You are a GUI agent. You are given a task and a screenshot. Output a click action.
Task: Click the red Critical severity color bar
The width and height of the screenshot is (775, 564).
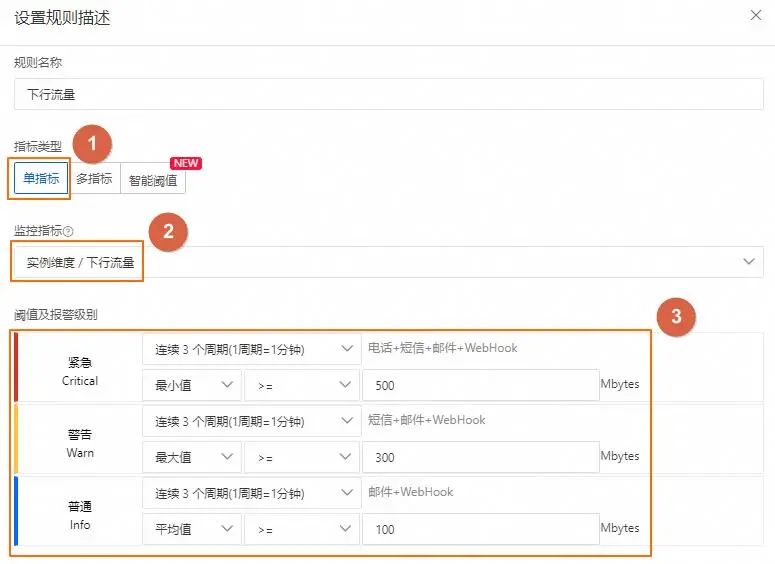[x=16, y=367]
